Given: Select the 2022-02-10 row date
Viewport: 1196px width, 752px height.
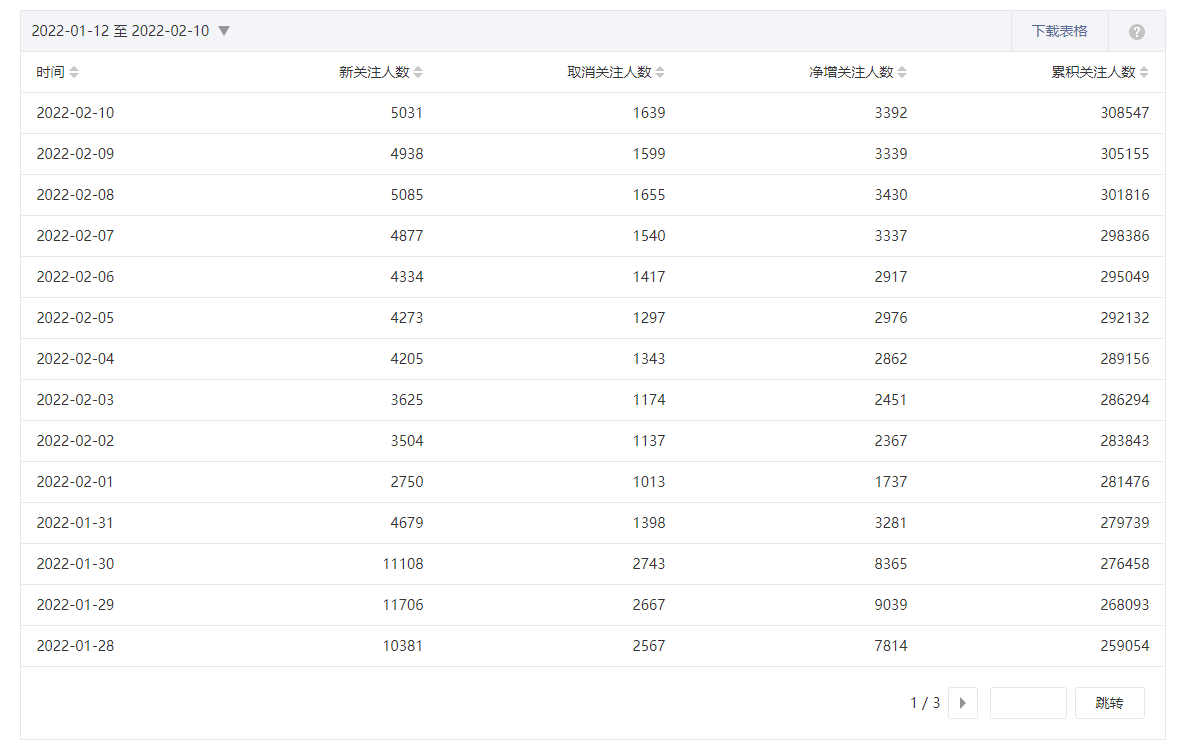Looking at the screenshot, I should tap(75, 113).
